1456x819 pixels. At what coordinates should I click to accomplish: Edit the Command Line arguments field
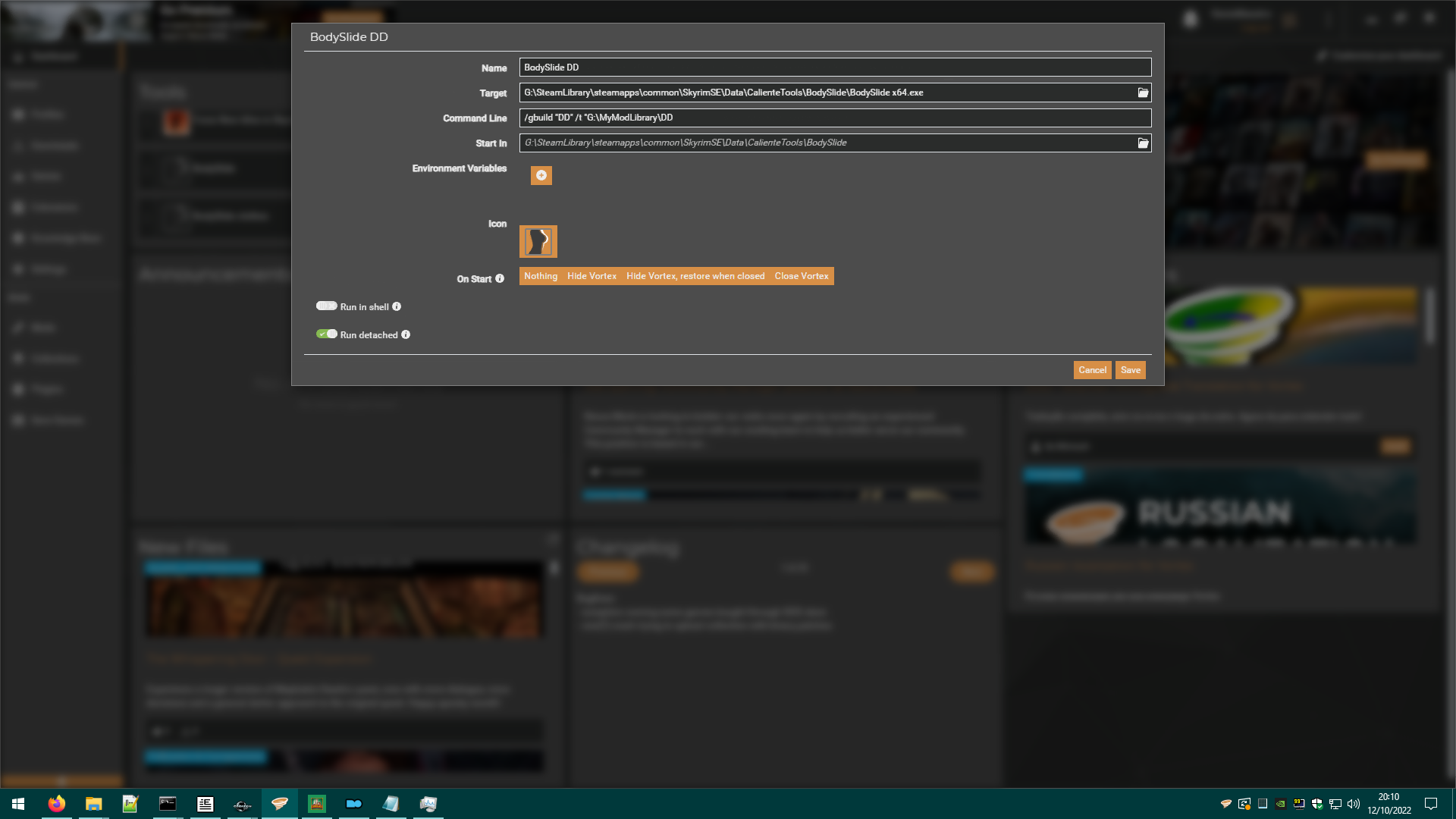(836, 118)
